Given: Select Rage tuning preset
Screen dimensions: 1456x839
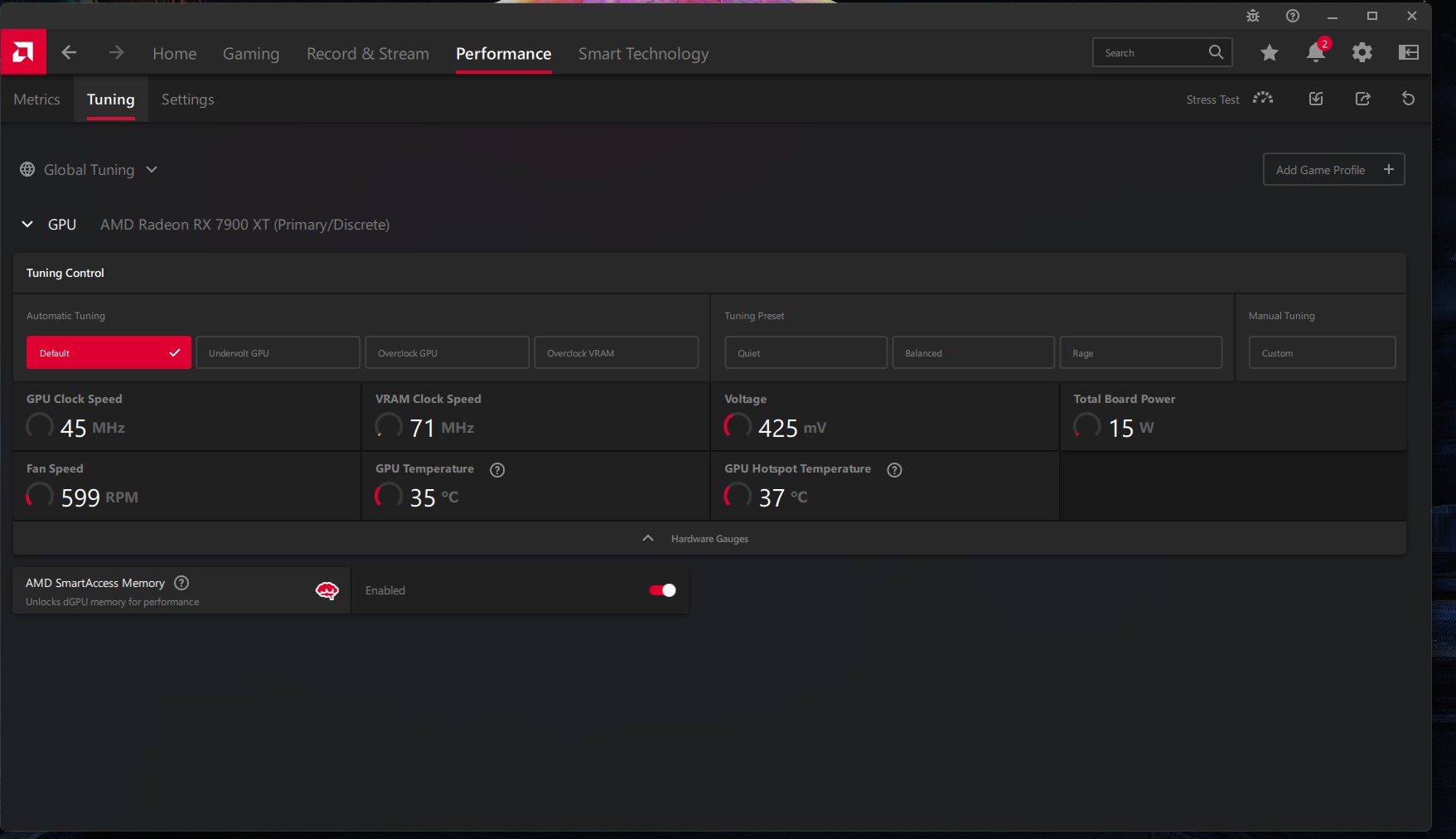Looking at the screenshot, I should click(1140, 352).
